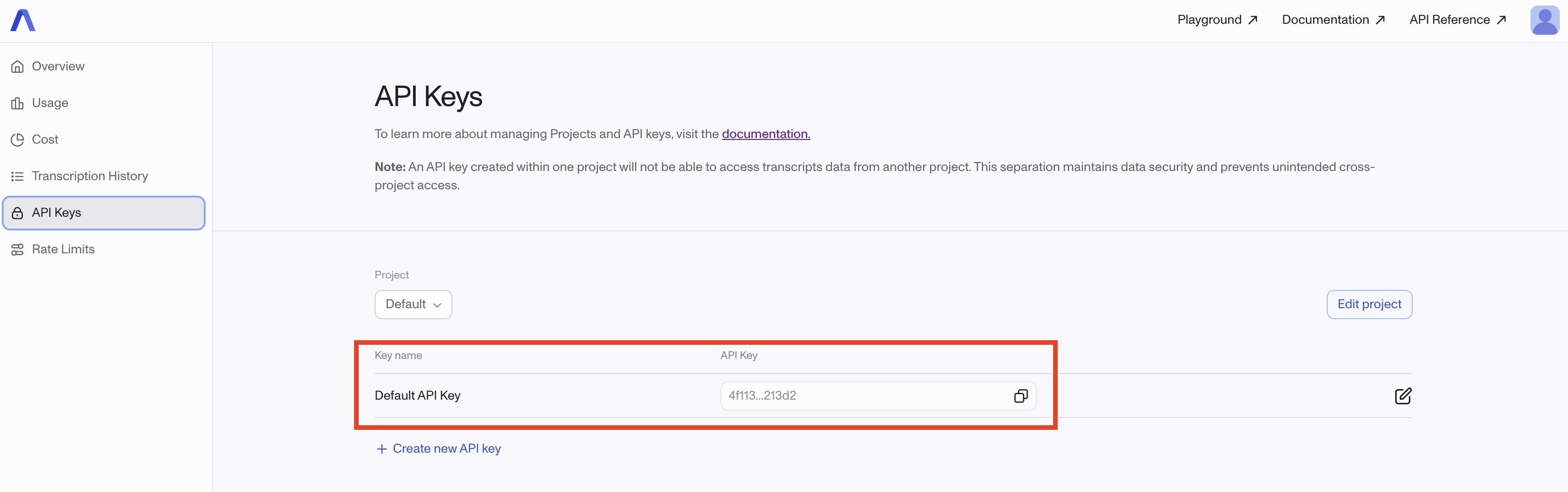This screenshot has width=1568, height=492.
Task: Click the Cost pie chart icon
Action: pyautogui.click(x=17, y=139)
